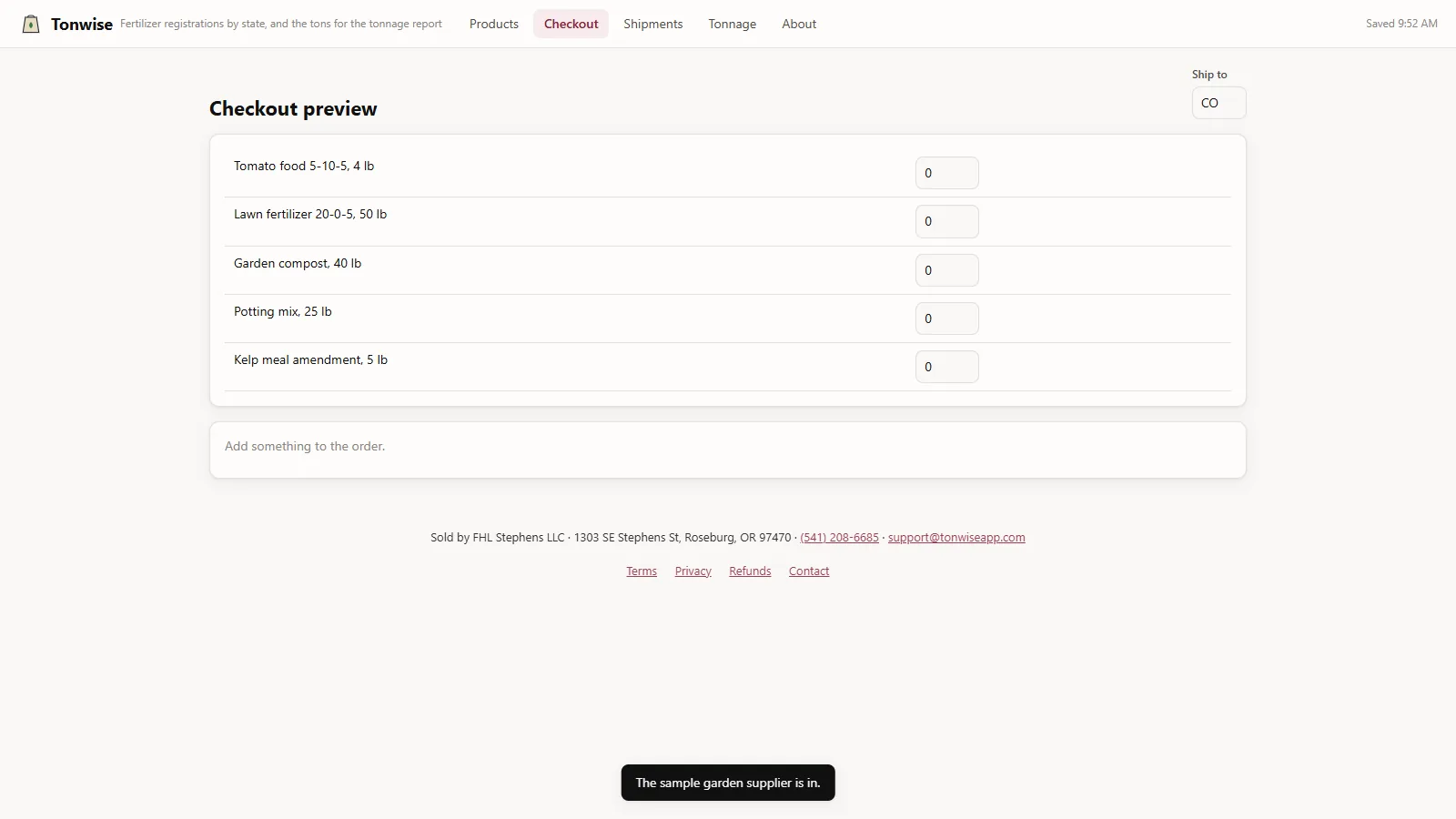Switch to the Tonnage tab
This screenshot has width=1456, height=819.
[733, 24]
